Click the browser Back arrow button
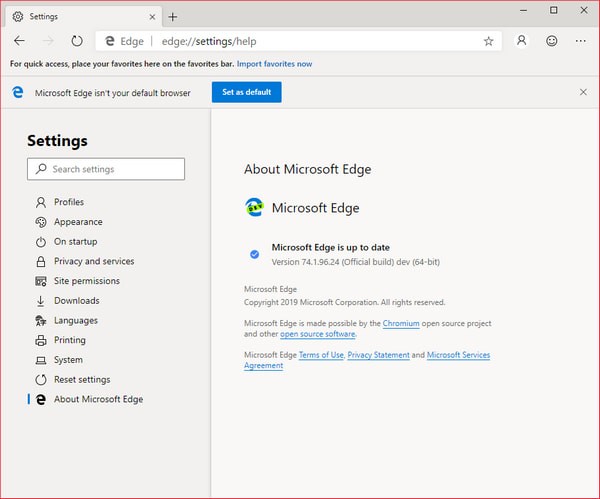The width and height of the screenshot is (600, 499). tap(20, 41)
